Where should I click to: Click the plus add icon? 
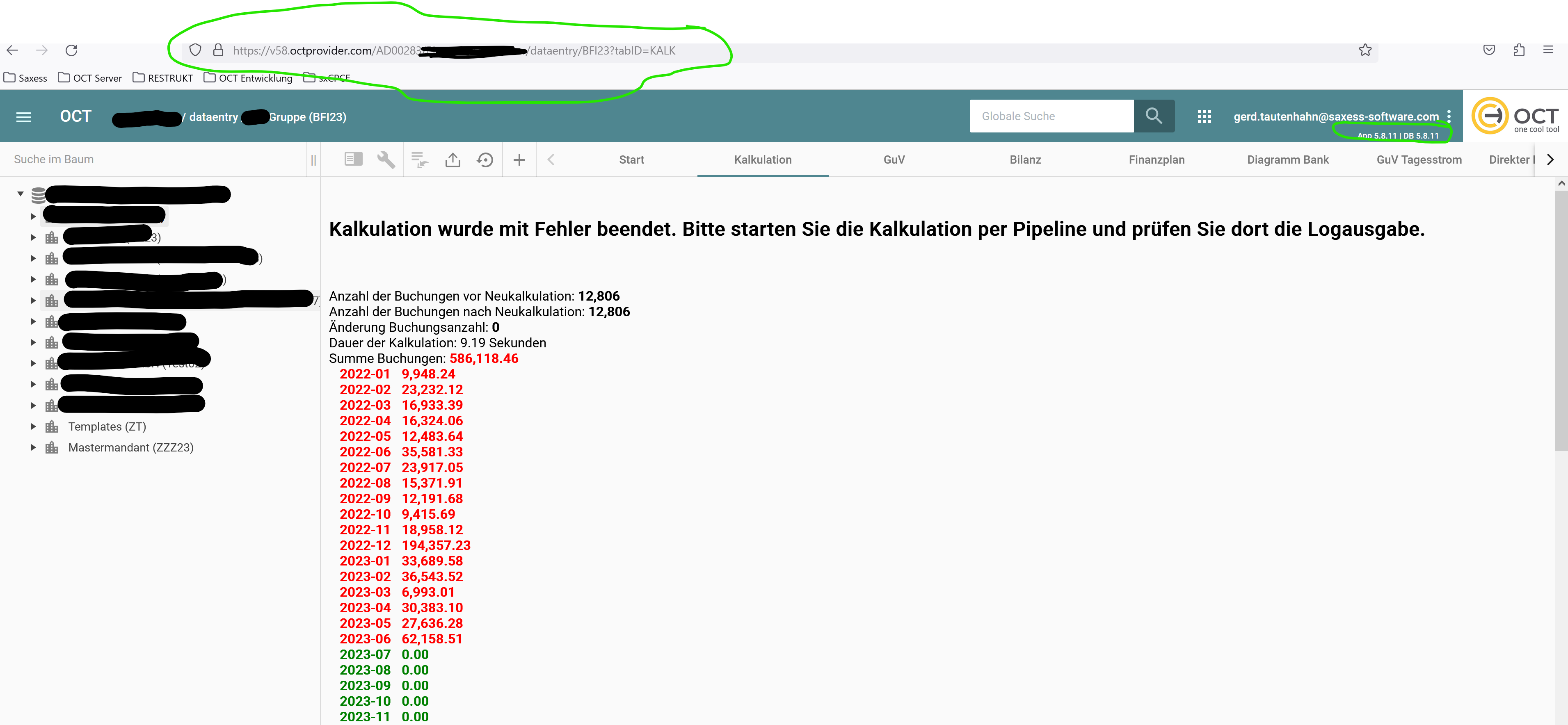coord(519,160)
